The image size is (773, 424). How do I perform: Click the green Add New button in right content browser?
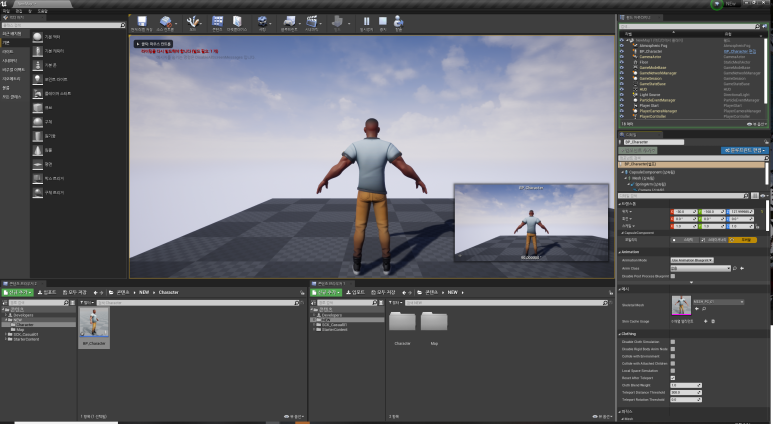[326, 292]
